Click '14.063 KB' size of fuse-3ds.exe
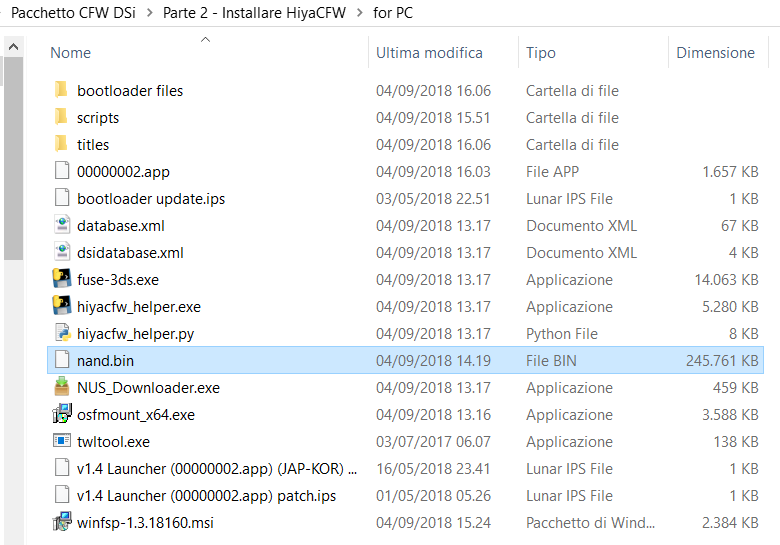780x545 pixels. (726, 279)
